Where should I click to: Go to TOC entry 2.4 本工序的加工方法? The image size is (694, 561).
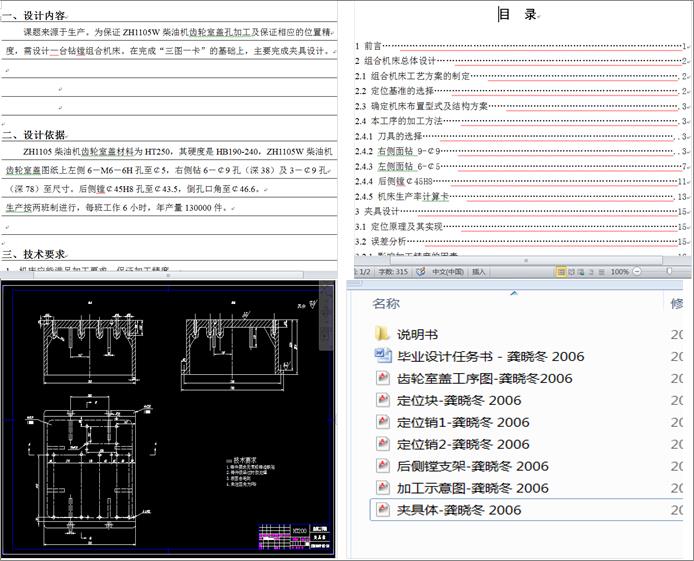(520, 121)
